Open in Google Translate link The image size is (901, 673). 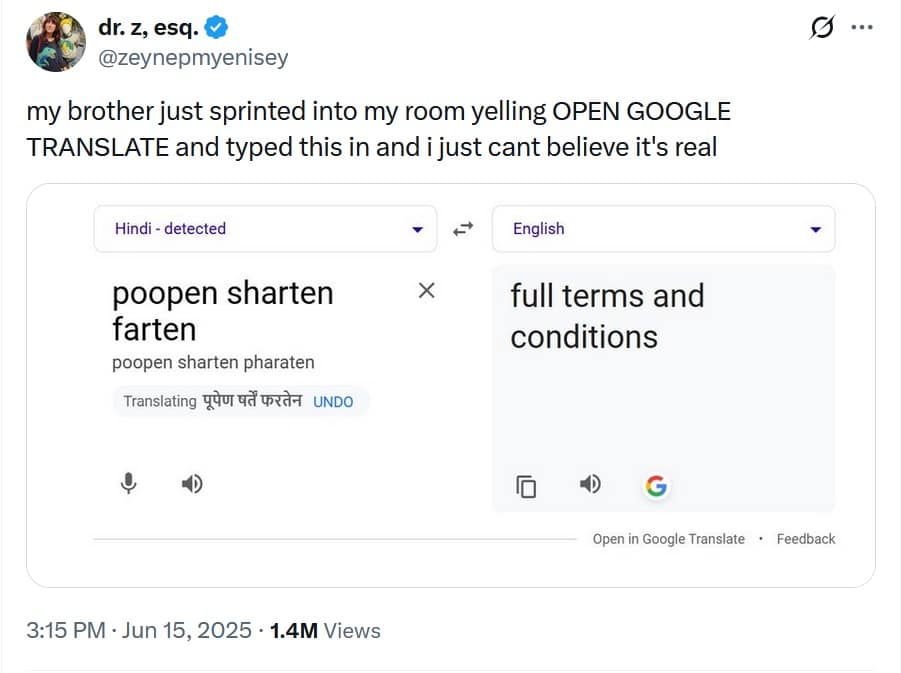tap(668, 539)
